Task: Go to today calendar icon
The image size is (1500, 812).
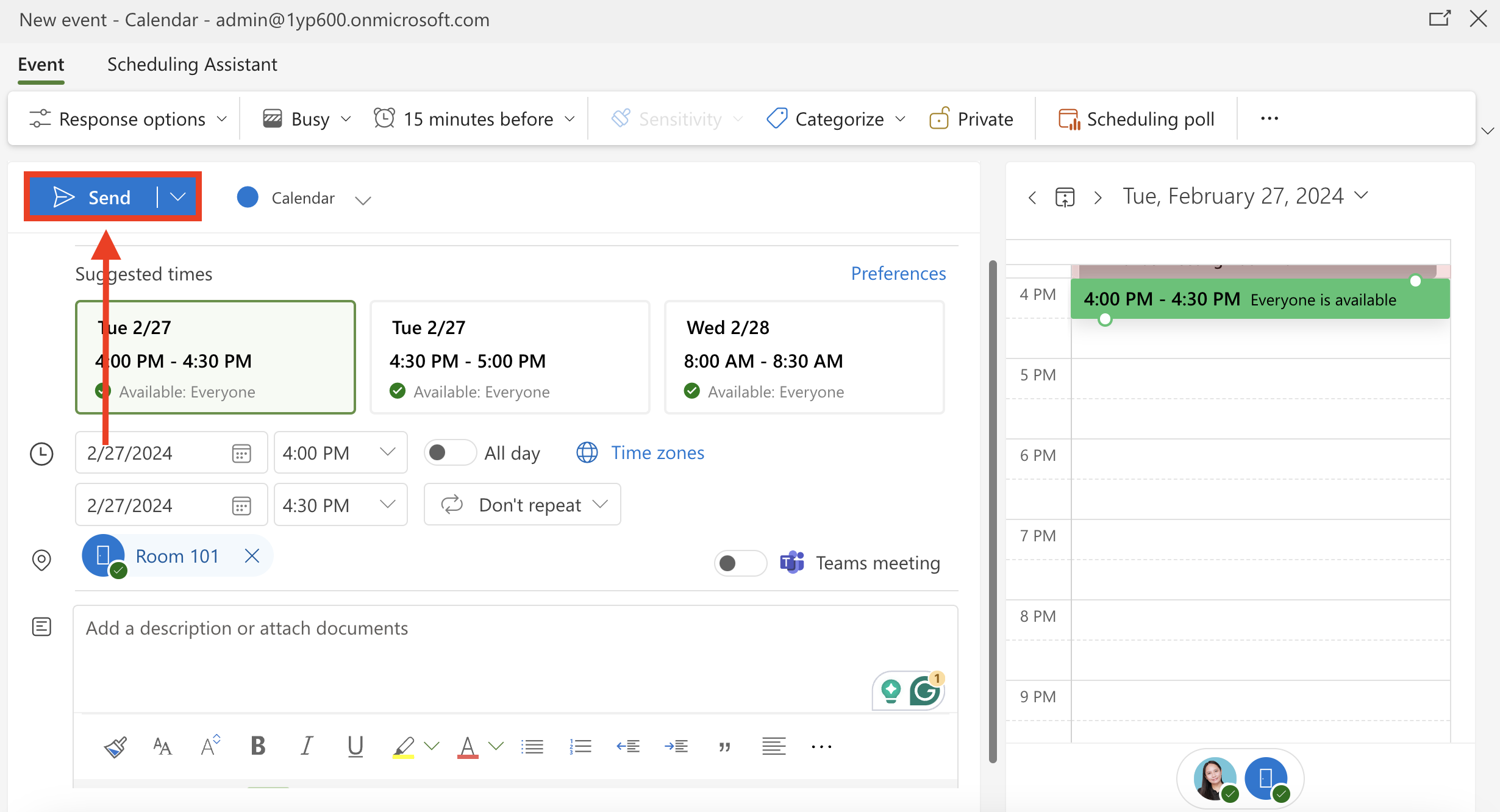Action: pos(1065,198)
